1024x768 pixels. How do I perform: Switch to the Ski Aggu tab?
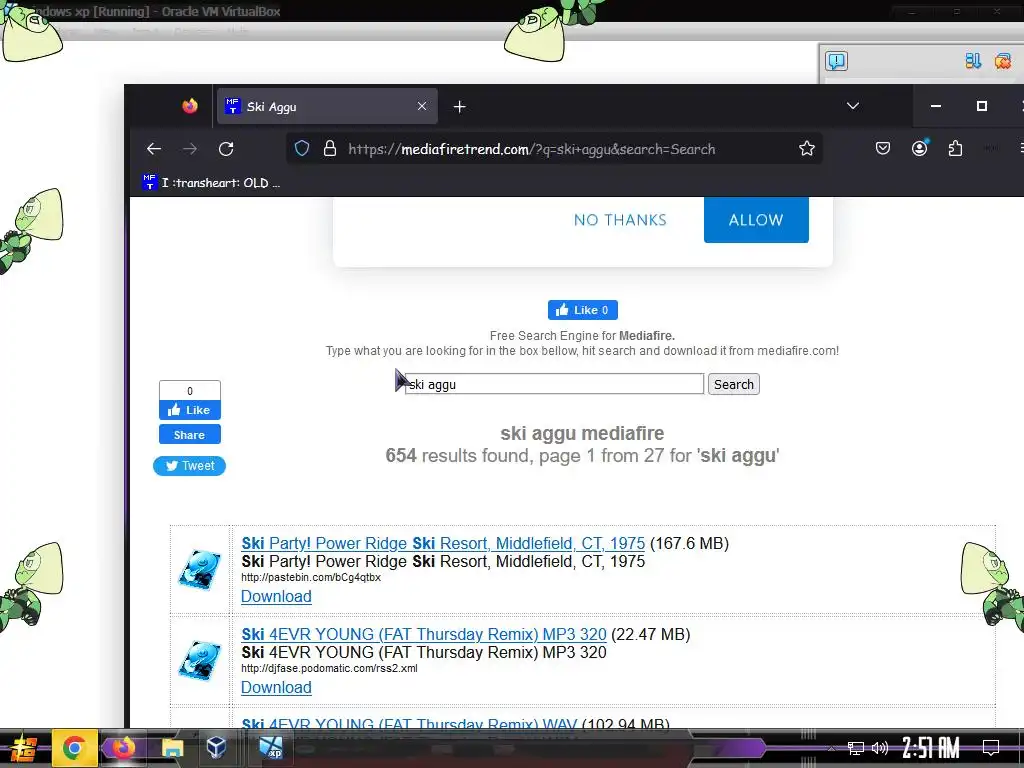327,106
